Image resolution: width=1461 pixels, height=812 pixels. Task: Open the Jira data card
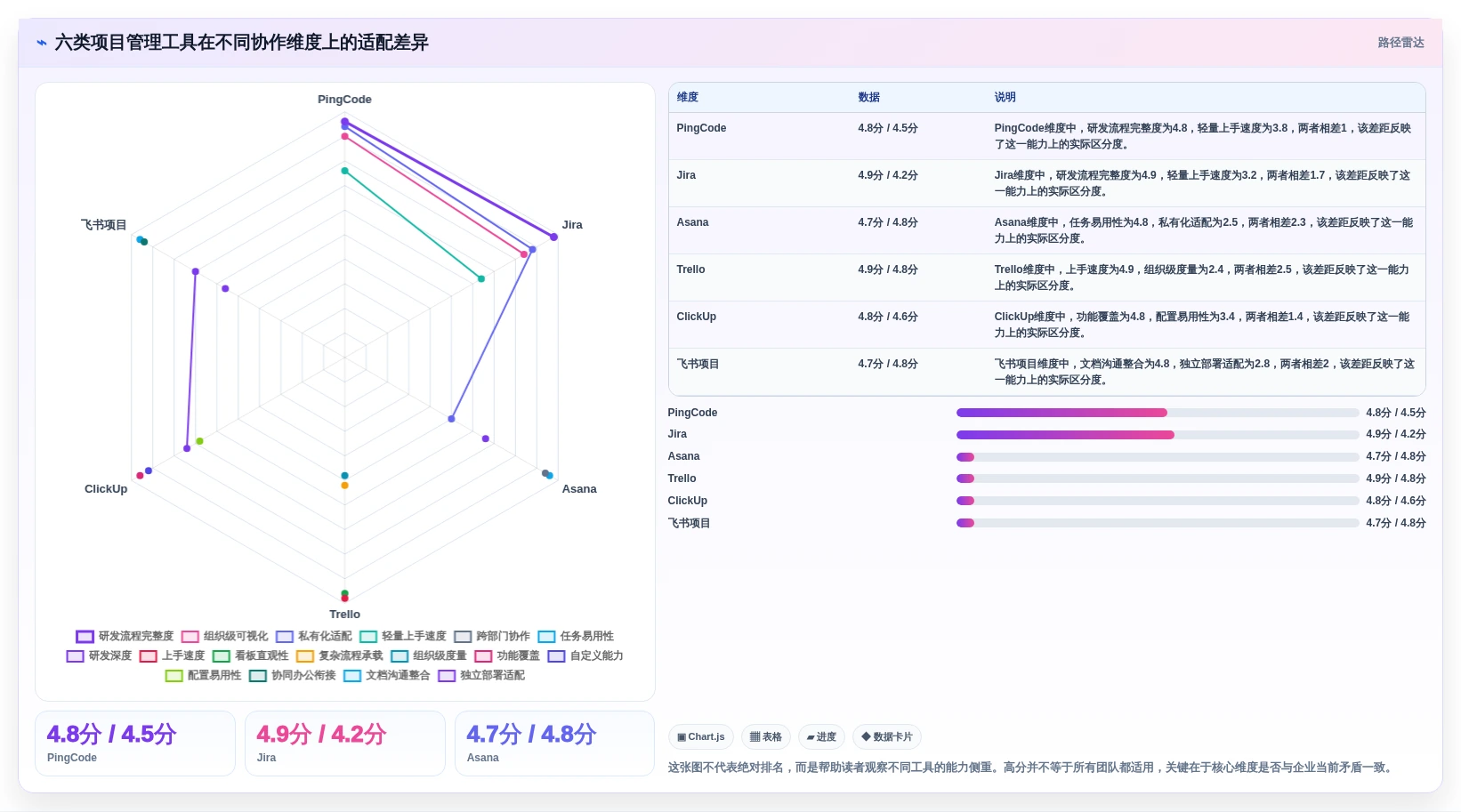pyautogui.click(x=345, y=744)
